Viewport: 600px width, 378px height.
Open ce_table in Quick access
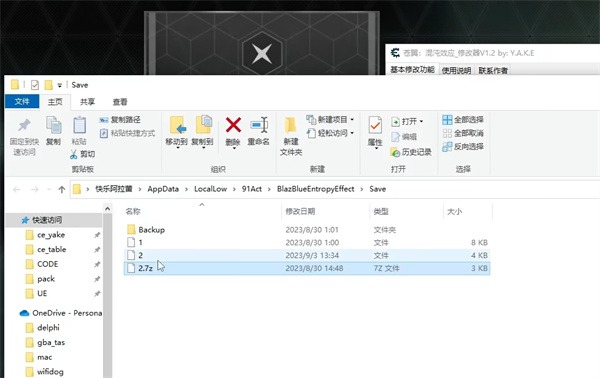[52, 249]
